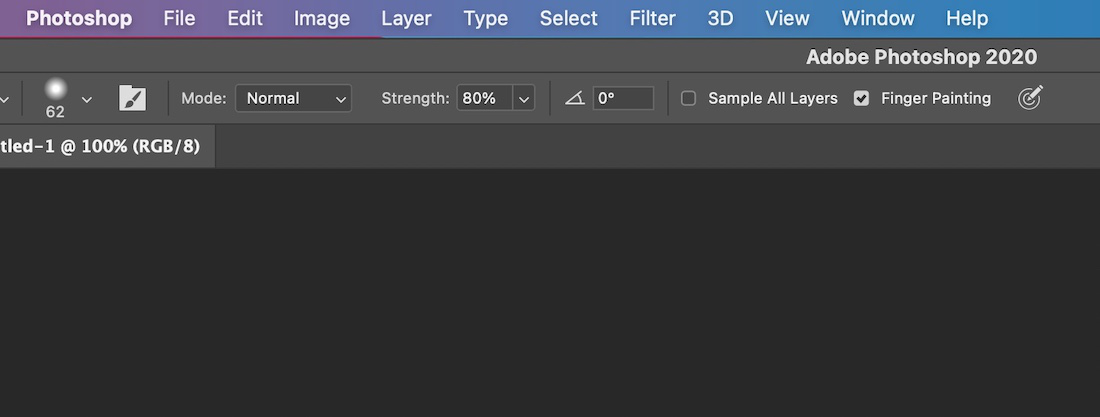The width and height of the screenshot is (1100, 417).
Task: Enable Sample All Layers checkbox
Action: 688,98
